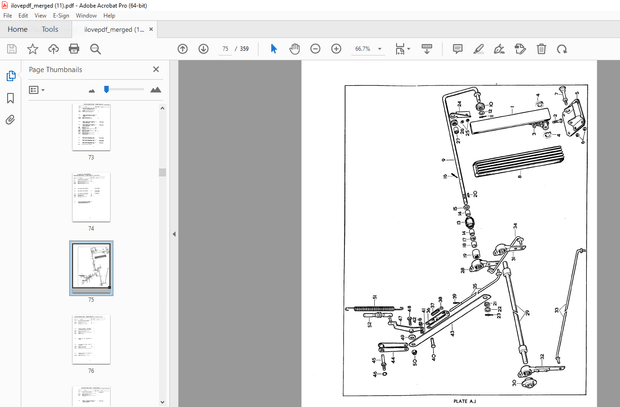Open the Help menu
The width and height of the screenshot is (620, 407).
109,15
